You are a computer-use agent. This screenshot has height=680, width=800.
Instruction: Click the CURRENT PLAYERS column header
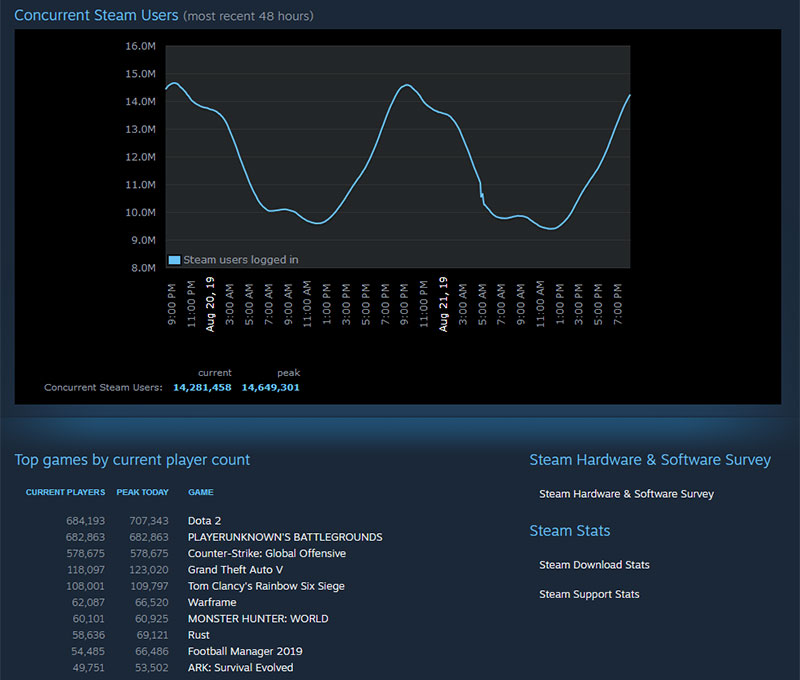tap(65, 492)
